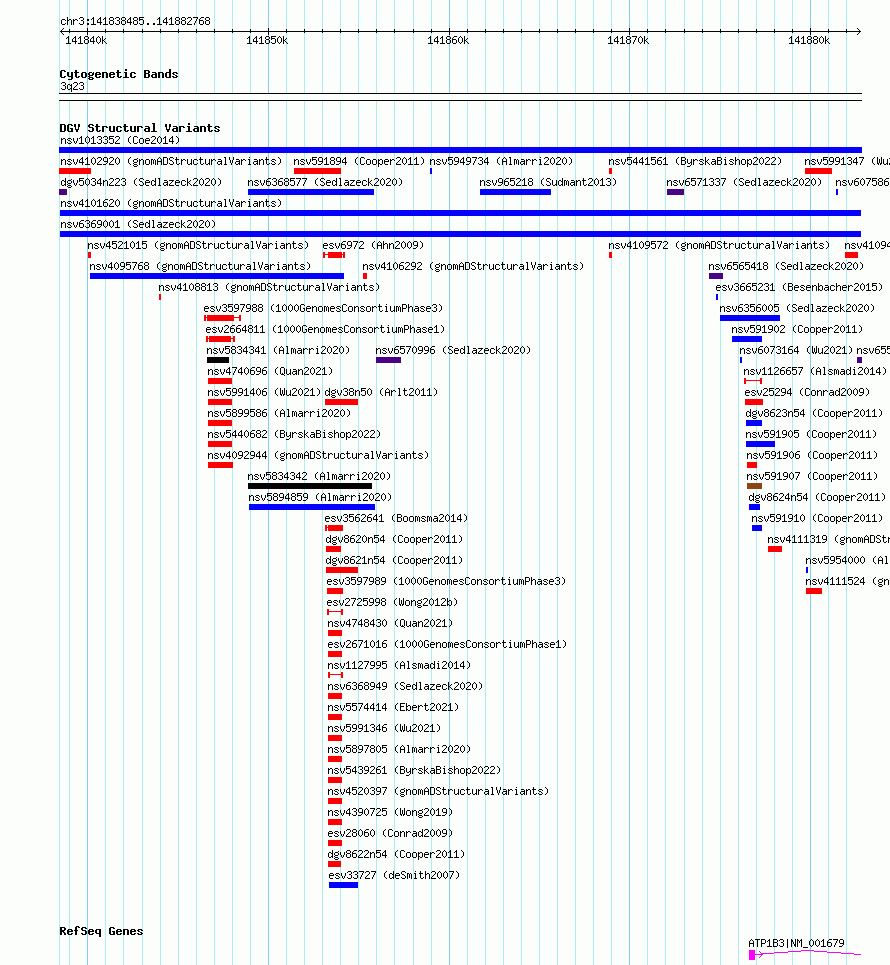
Task: Click the blue bar under nsv6368577
Action: click(x=311, y=192)
